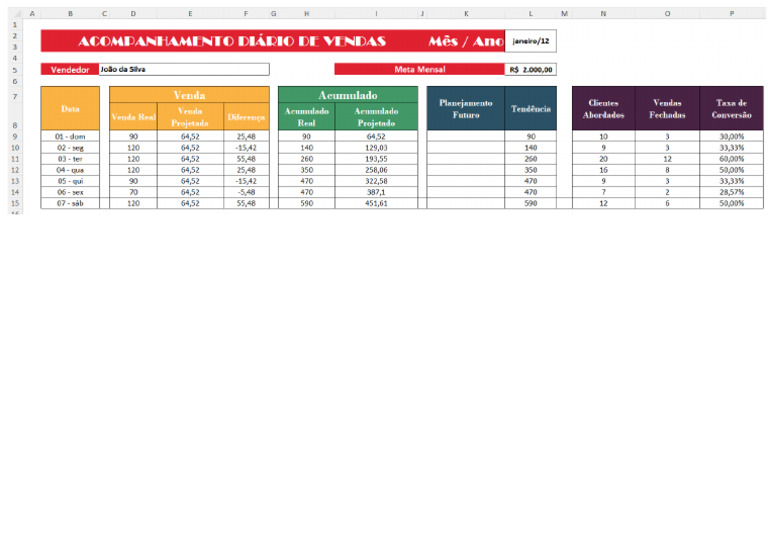Select the empty Planejamento Futuro cell for 07 - sáb

466,203
